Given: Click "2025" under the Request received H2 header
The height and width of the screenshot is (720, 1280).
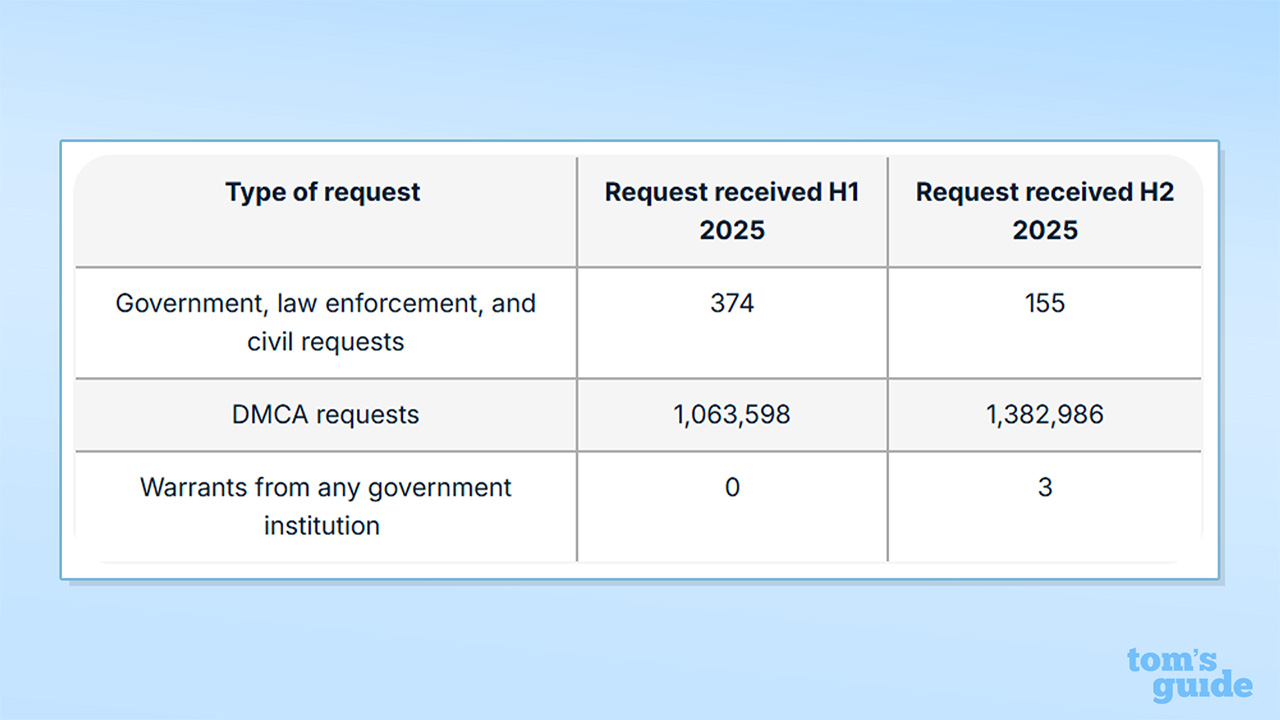Looking at the screenshot, I should pyautogui.click(x=1045, y=230).
